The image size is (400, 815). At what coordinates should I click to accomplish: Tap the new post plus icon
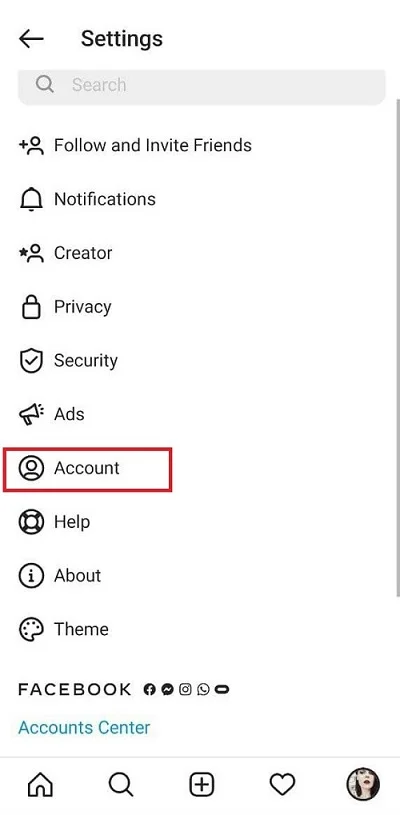202,784
